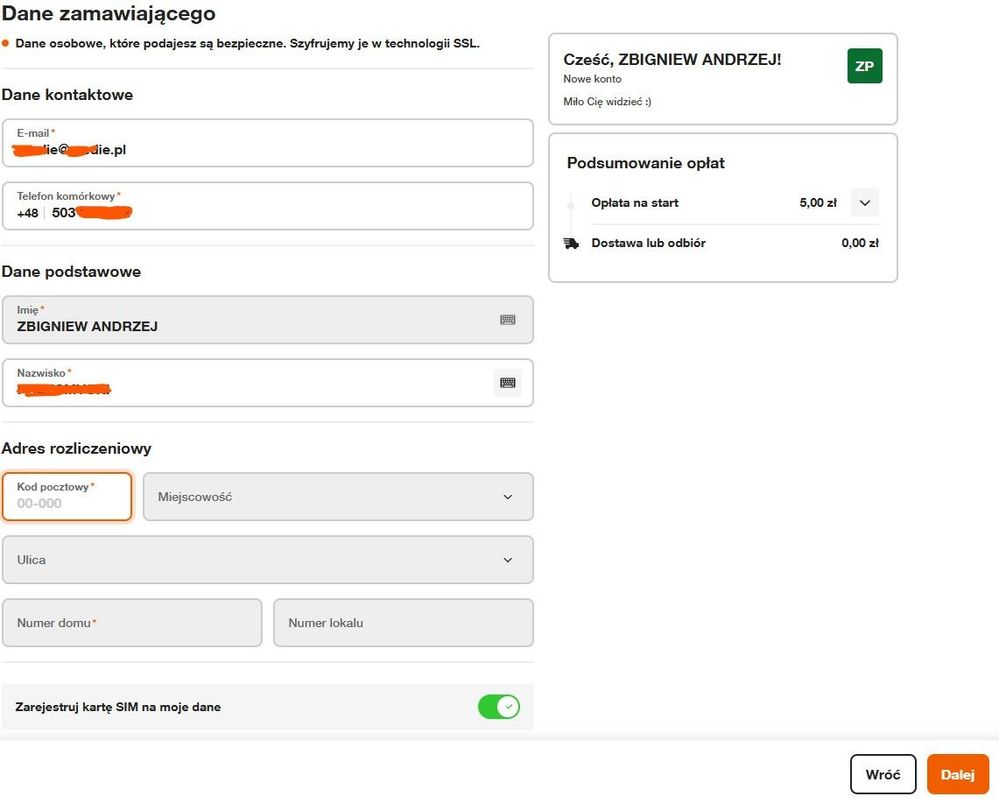The height and width of the screenshot is (798, 999).
Task: Open the Miejscowość dropdown
Action: [x=338, y=497]
